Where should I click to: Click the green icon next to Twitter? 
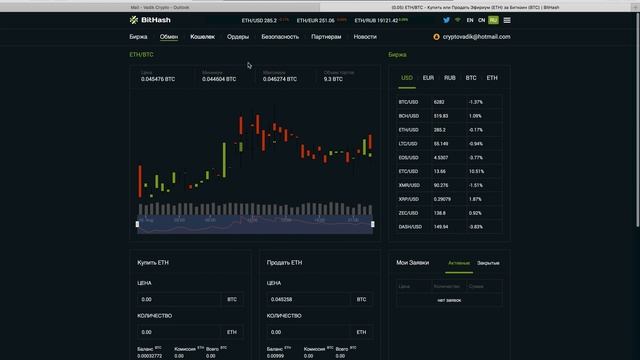point(458,20)
